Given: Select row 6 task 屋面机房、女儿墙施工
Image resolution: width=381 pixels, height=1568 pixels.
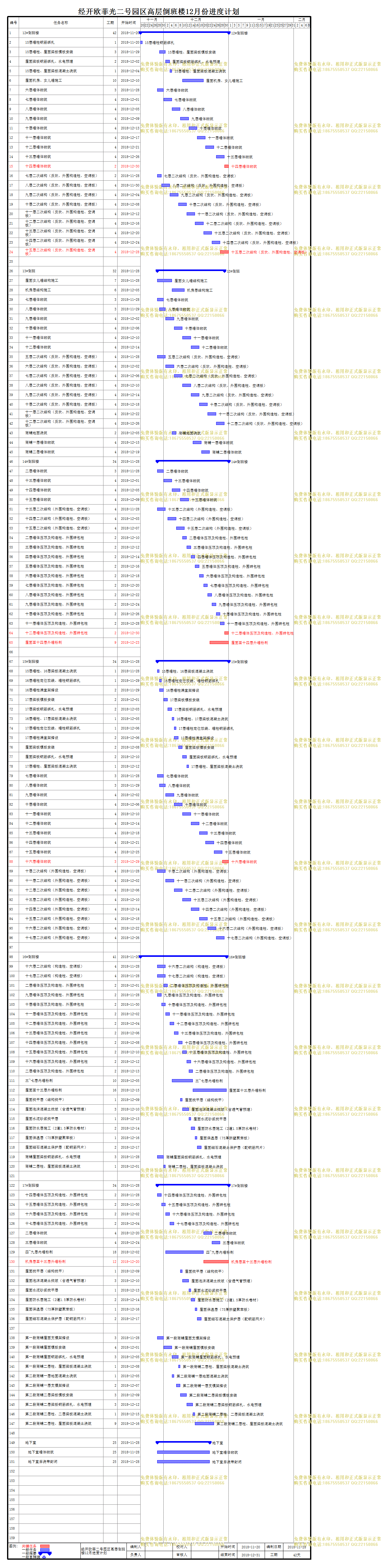Looking at the screenshot, I should (43, 80).
